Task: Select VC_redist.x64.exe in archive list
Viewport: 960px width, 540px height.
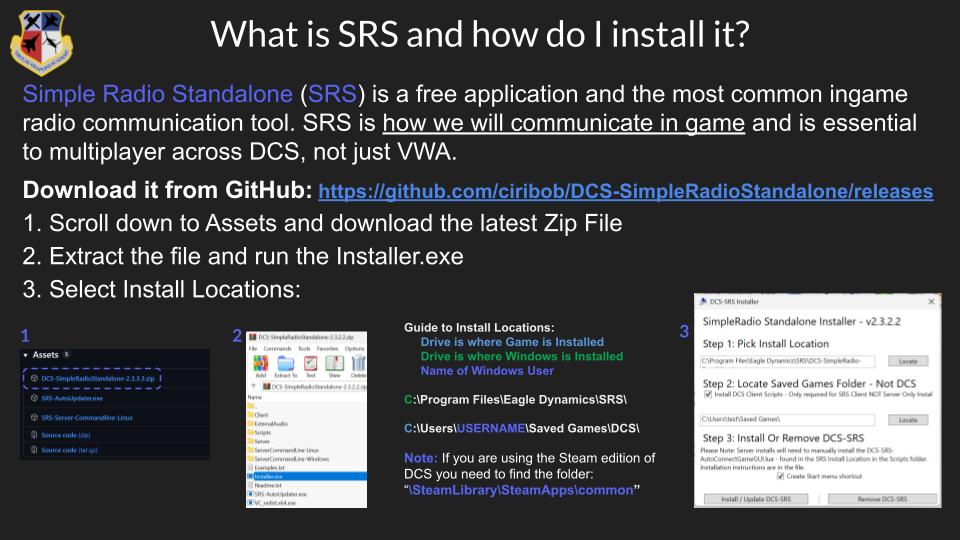Action: pyautogui.click(x=306, y=503)
